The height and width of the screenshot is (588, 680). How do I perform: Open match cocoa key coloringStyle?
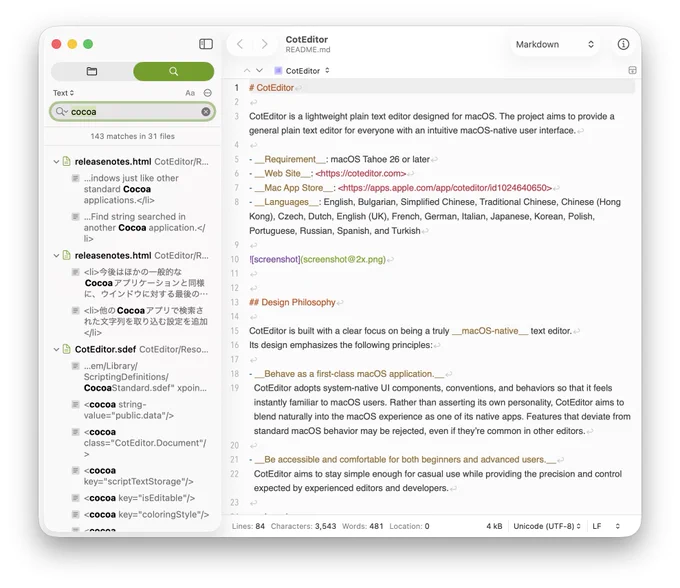click(x=141, y=515)
